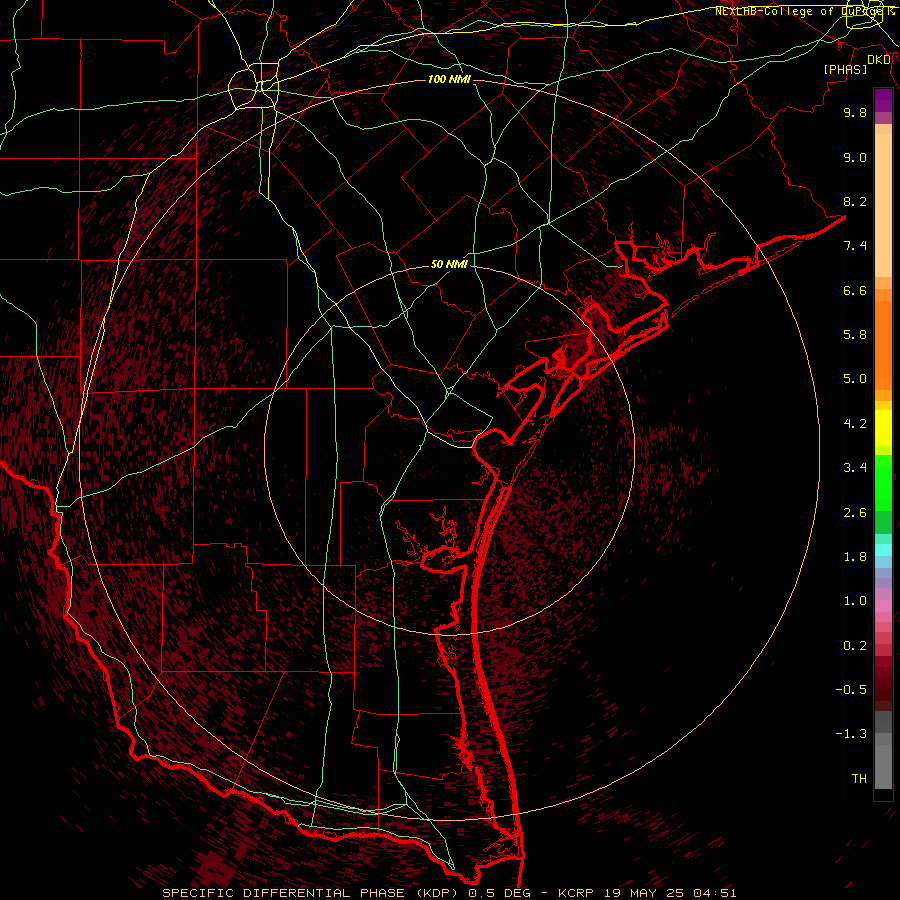The image size is (900, 900).
Task: Click the 4.2 legend value
Action: [855, 424]
